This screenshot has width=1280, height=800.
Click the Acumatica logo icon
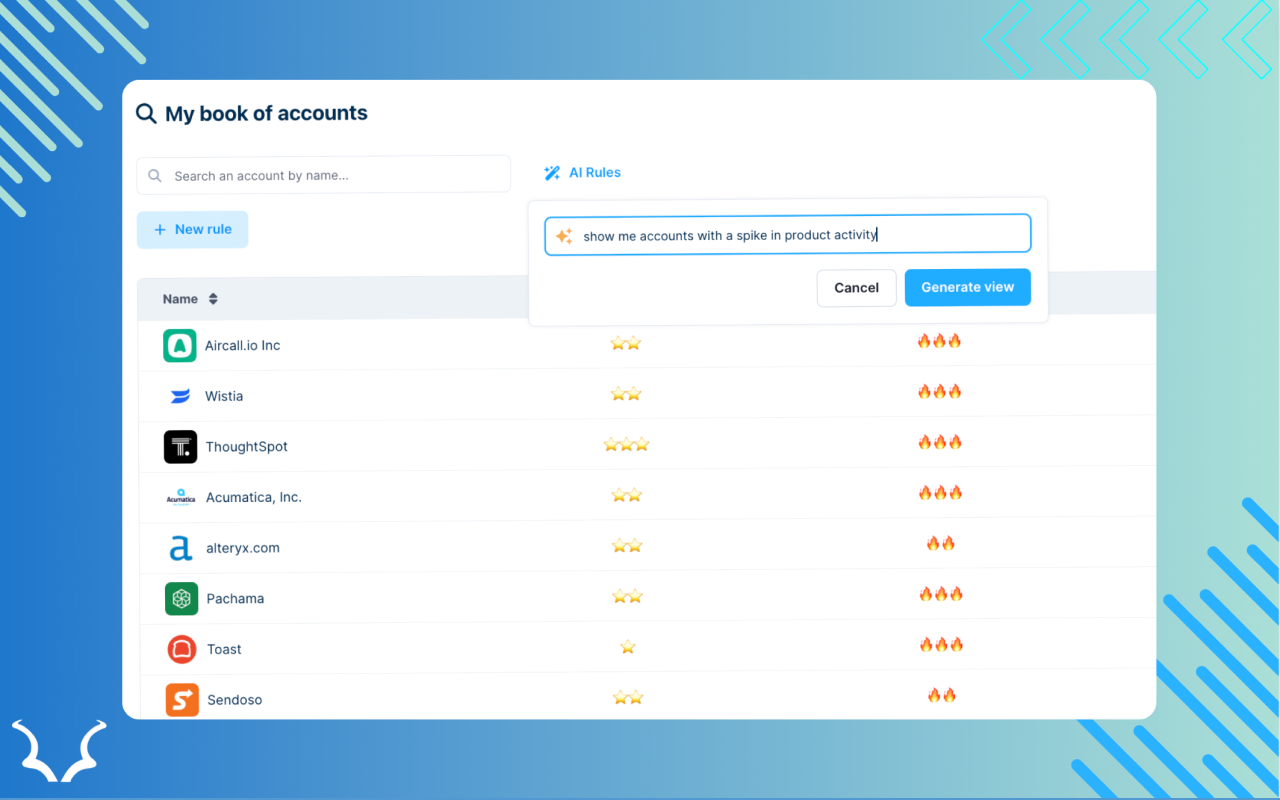pos(180,497)
